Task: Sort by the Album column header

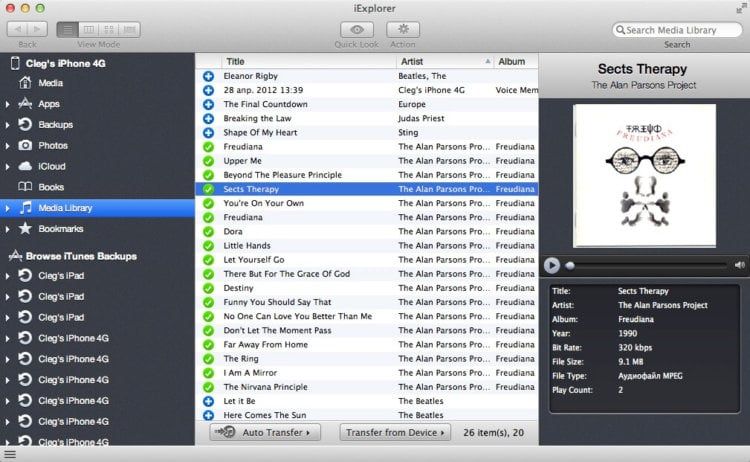Action: [515, 61]
